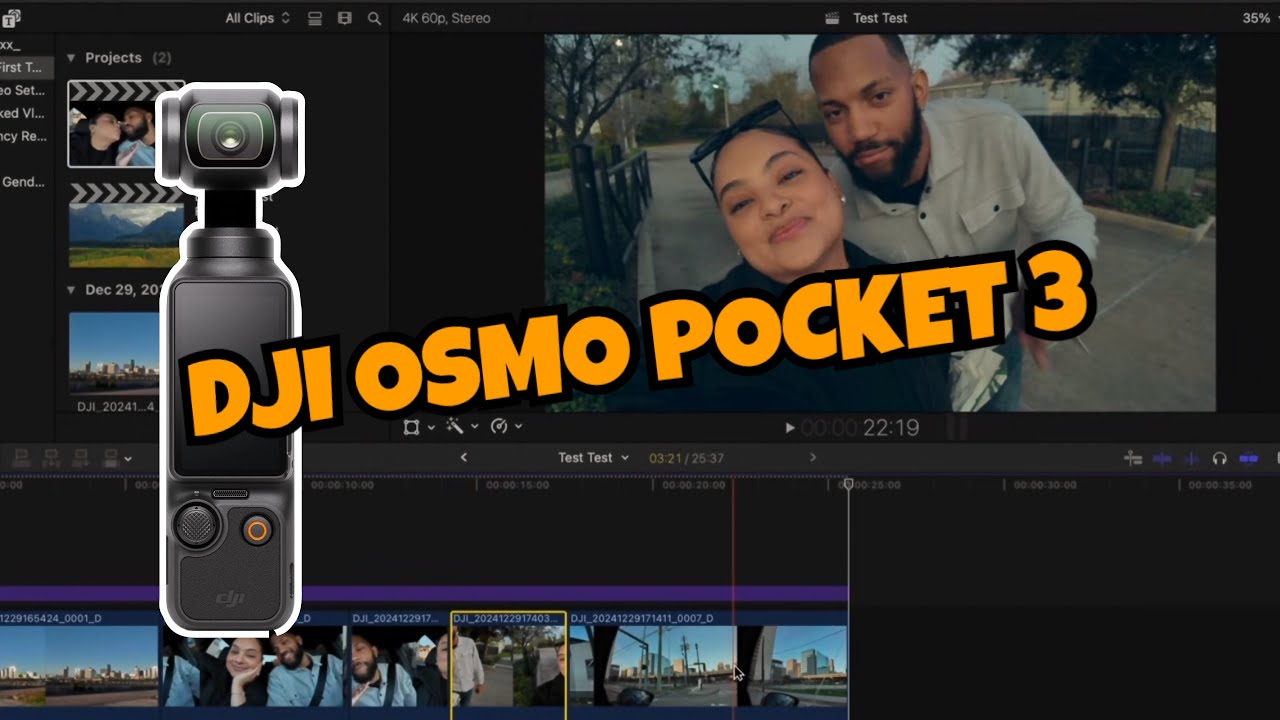Click the 03:21 / 25:37 duration readout
1280x720 pixels.
coord(686,458)
